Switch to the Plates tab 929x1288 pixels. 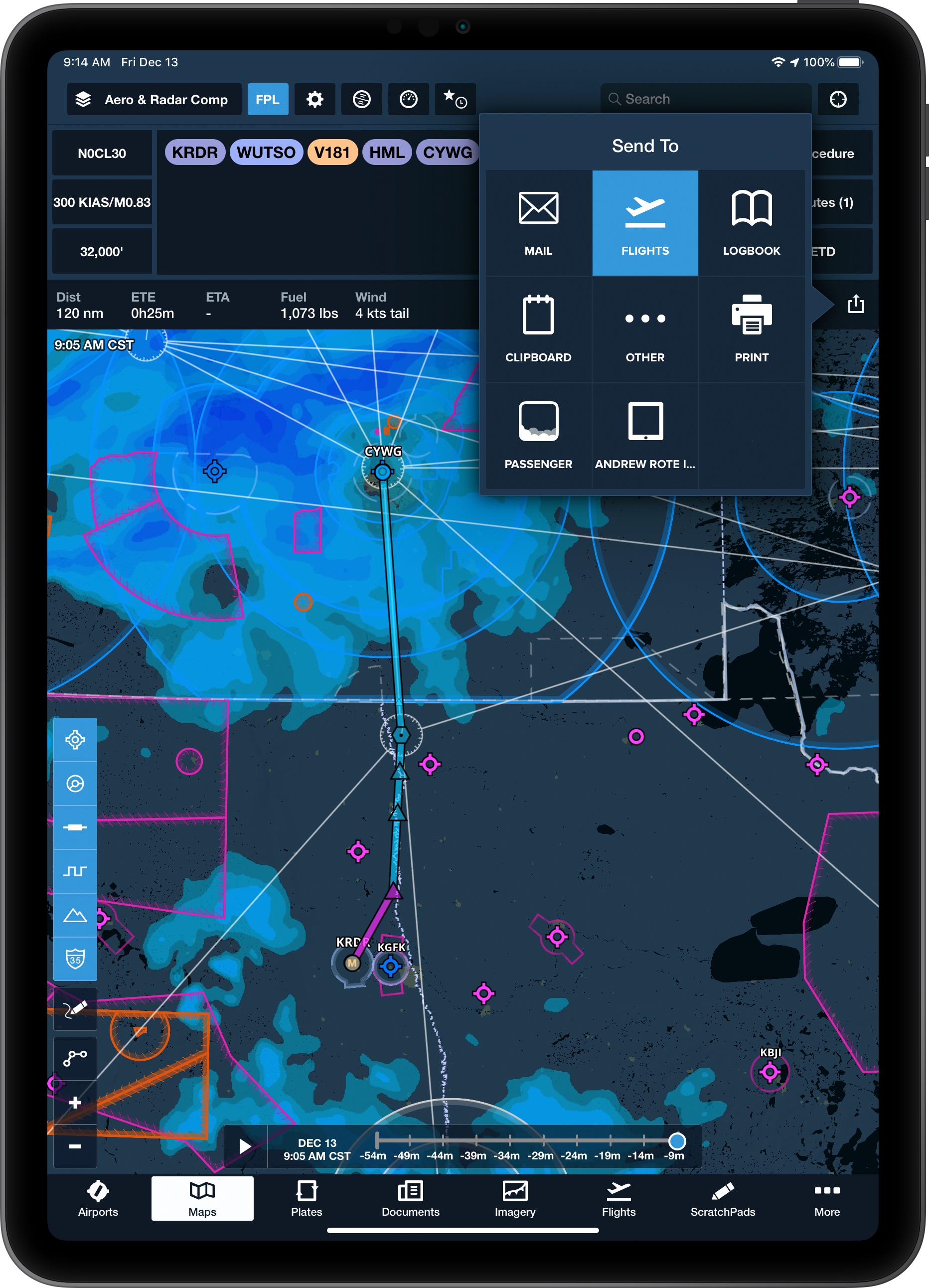[306, 1198]
